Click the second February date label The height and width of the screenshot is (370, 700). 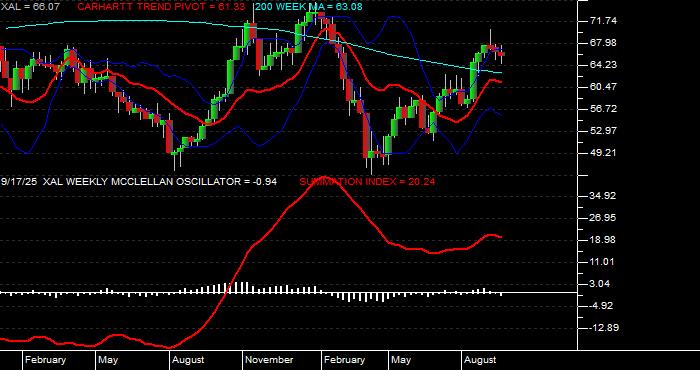(x=345, y=360)
